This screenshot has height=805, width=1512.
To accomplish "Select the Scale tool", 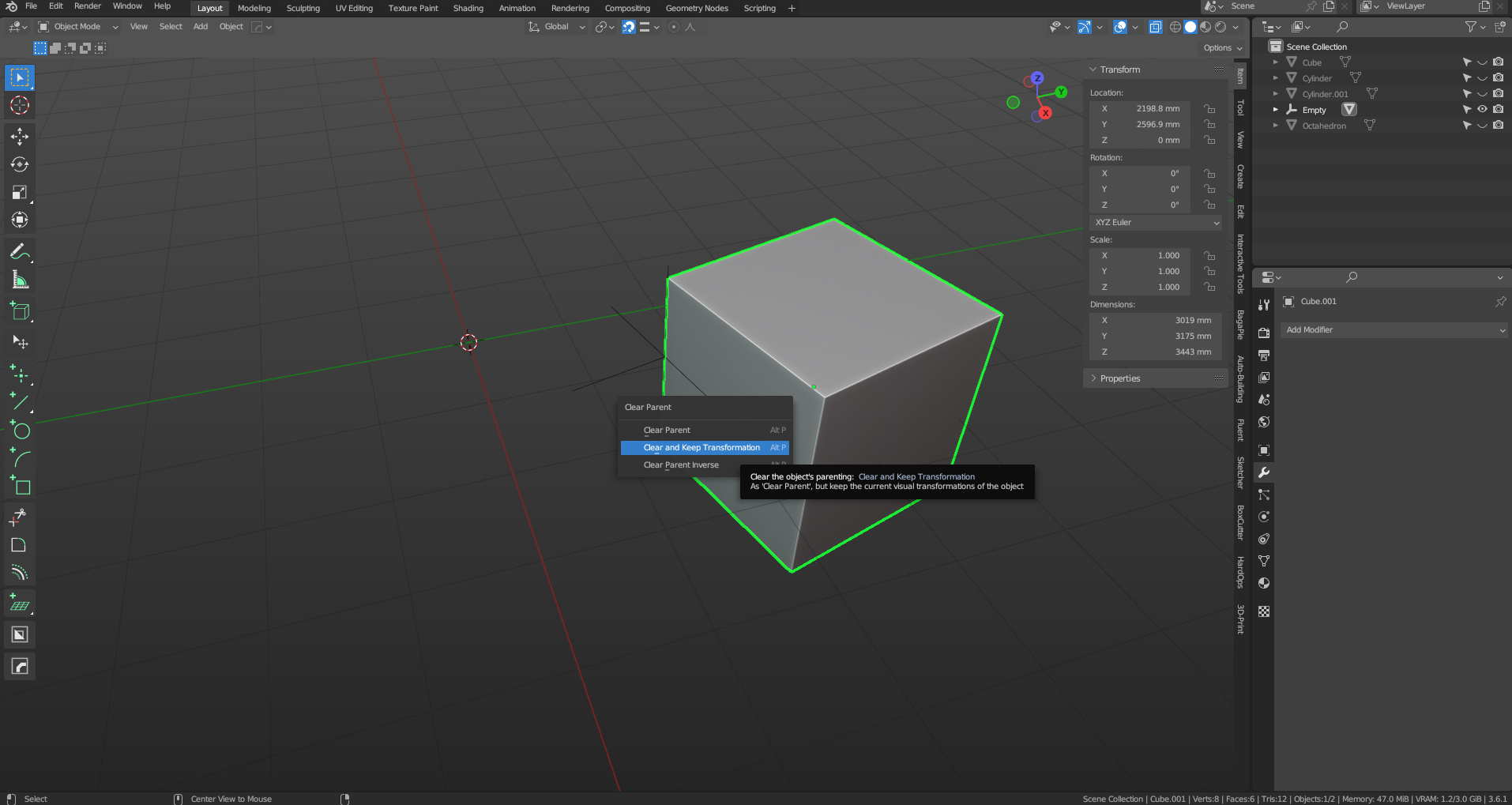I will [x=20, y=192].
